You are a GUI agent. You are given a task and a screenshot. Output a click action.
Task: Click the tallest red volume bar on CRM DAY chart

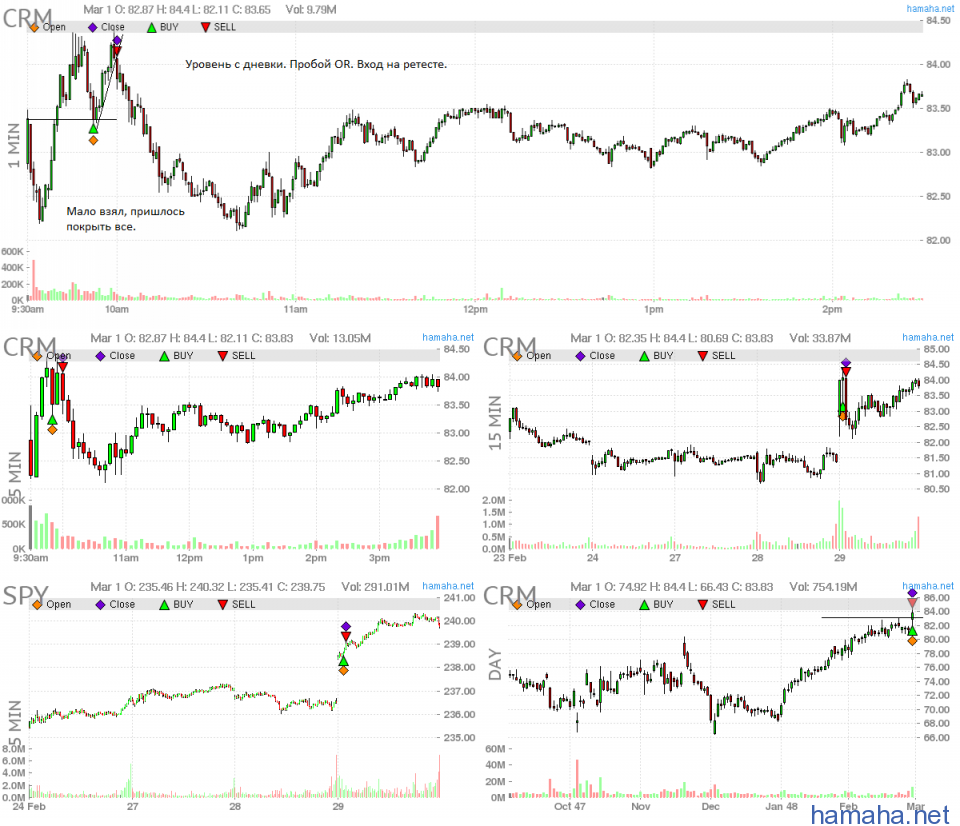577,778
